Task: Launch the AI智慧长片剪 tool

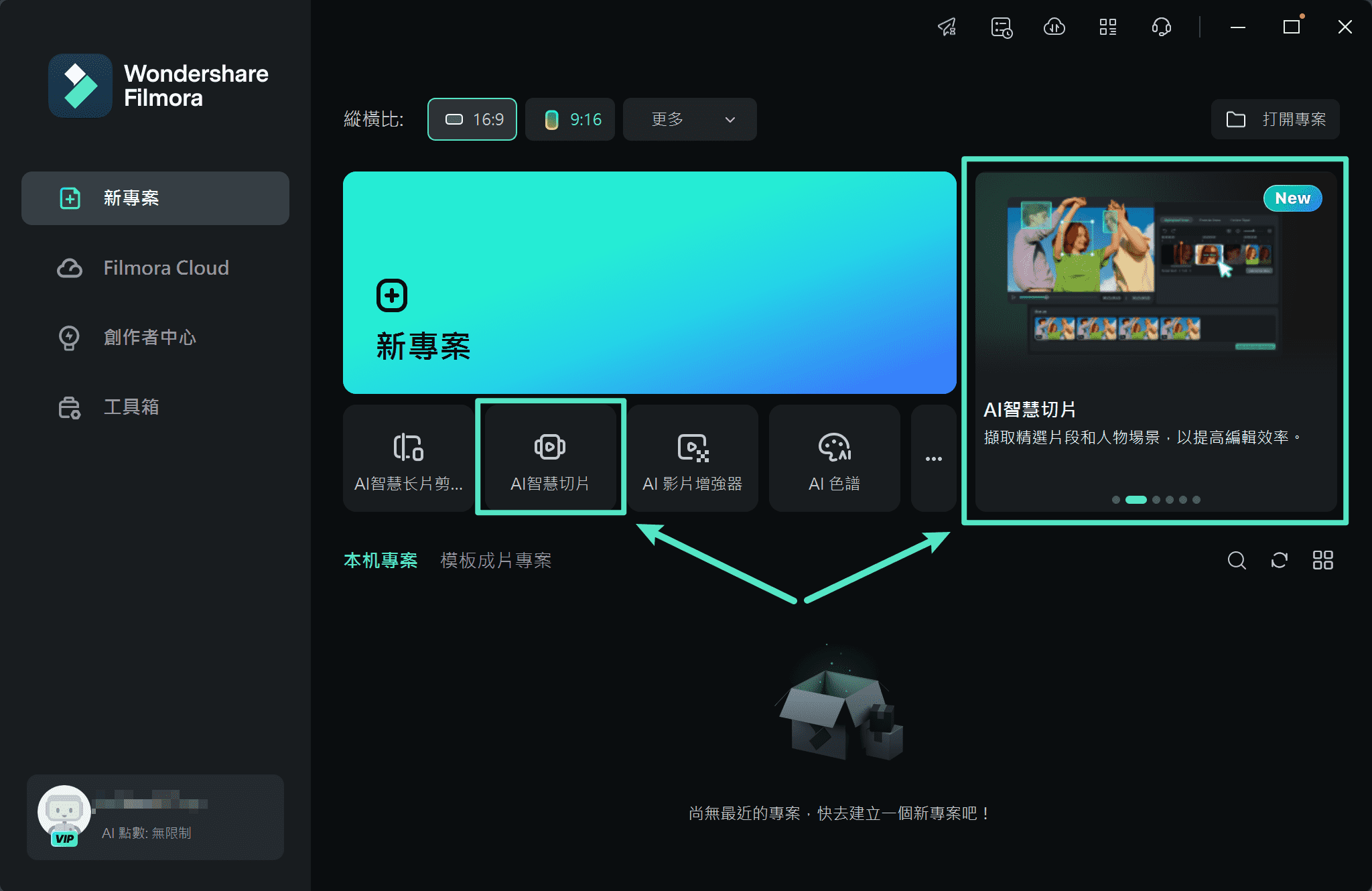Action: [408, 458]
